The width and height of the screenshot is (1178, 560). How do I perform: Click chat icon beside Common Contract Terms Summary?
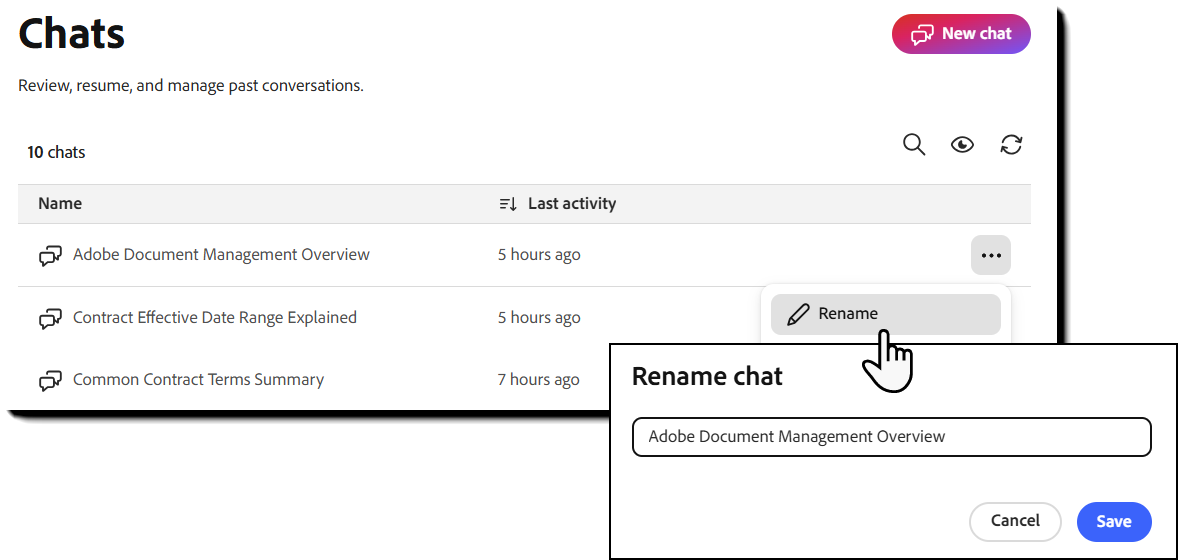[50, 381]
